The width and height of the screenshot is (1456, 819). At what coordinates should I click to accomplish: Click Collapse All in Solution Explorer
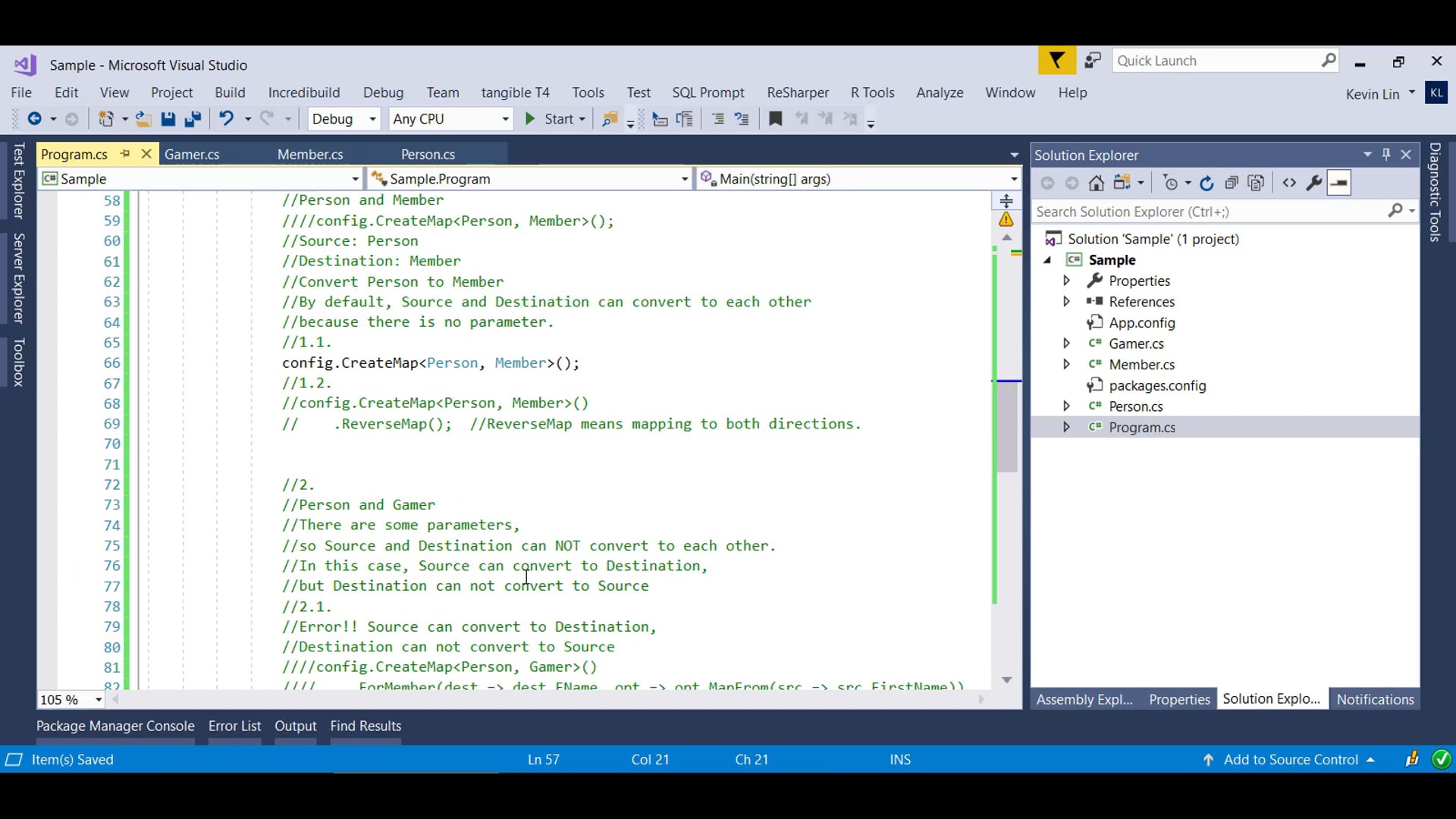coord(1232,183)
